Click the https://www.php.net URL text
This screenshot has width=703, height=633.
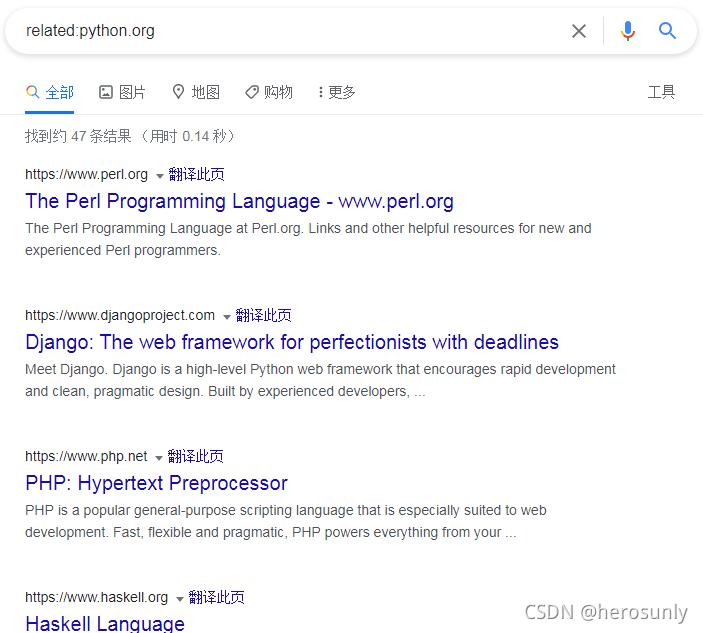(86, 456)
